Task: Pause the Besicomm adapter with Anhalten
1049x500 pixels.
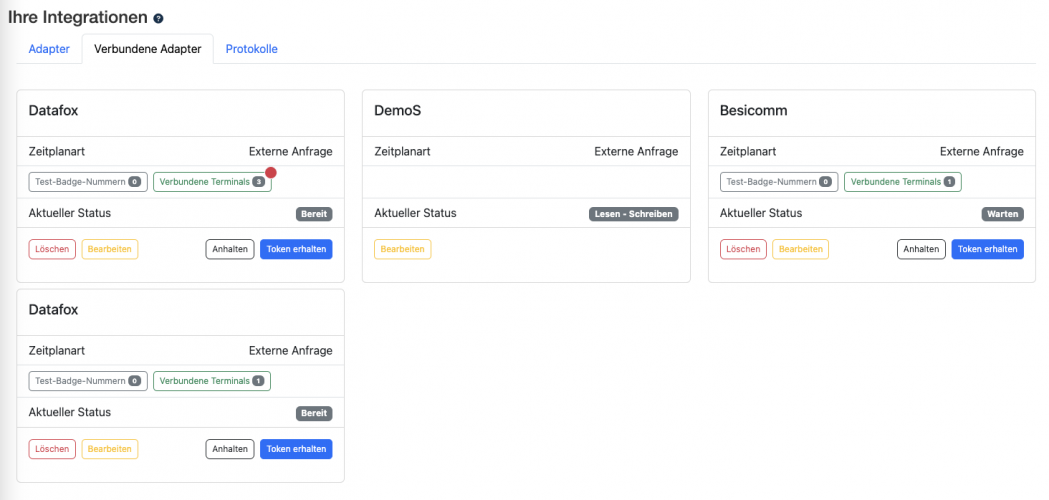Action: pos(921,249)
